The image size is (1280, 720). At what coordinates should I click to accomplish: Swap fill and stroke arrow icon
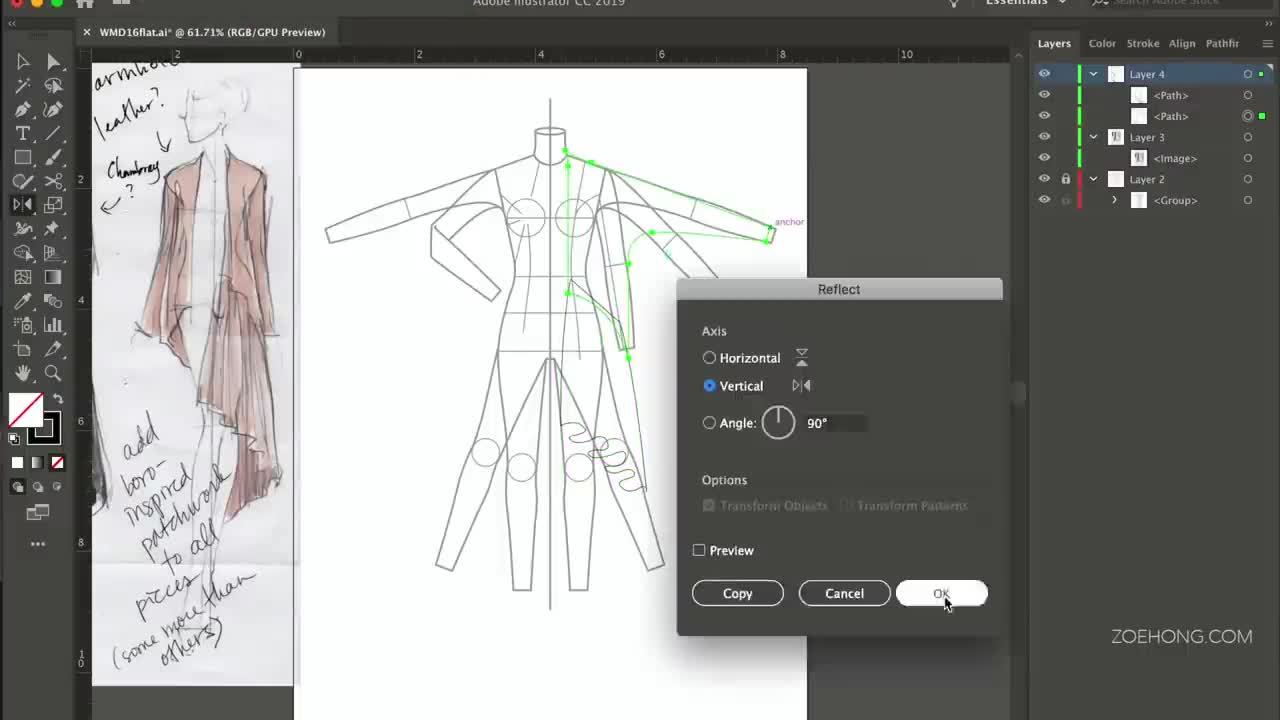[57, 400]
